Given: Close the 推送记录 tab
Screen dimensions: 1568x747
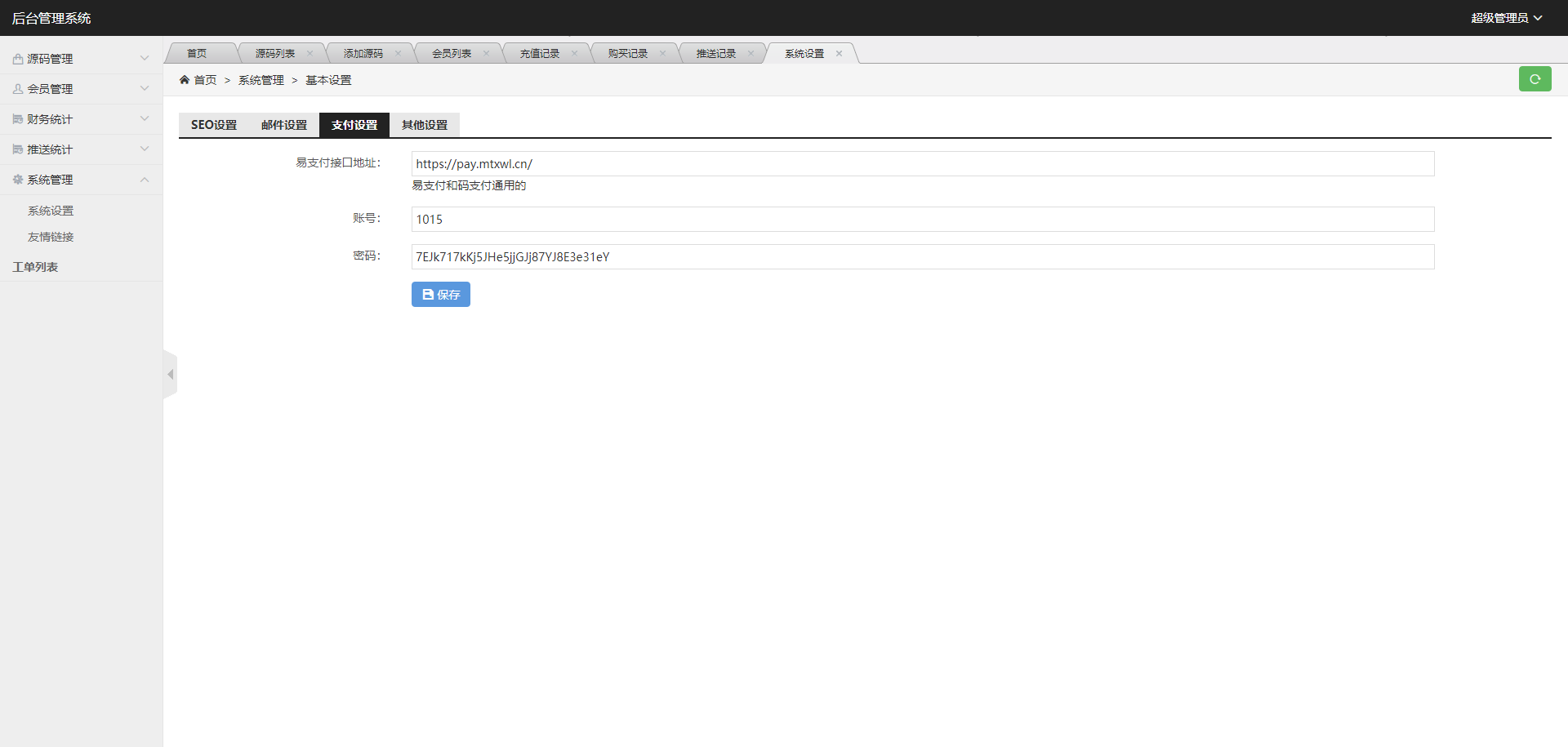Looking at the screenshot, I should (751, 54).
